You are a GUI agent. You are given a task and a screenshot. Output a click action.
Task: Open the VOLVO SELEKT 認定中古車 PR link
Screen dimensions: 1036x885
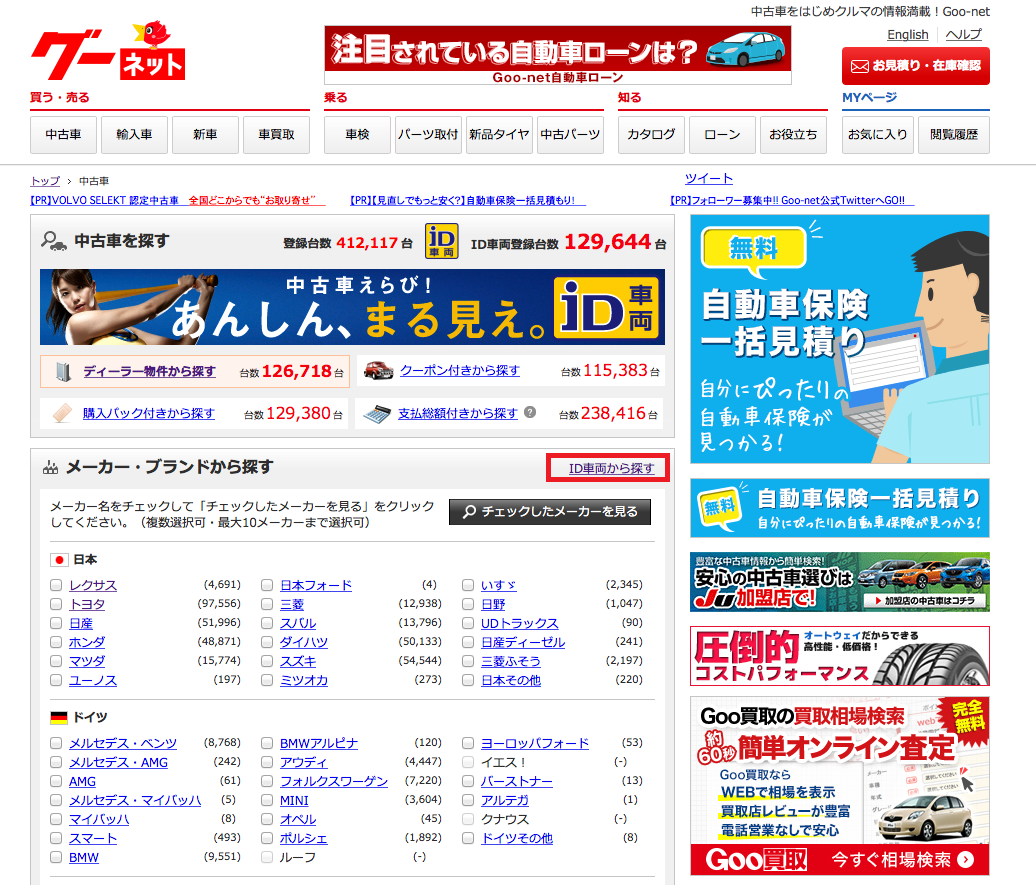(x=178, y=200)
